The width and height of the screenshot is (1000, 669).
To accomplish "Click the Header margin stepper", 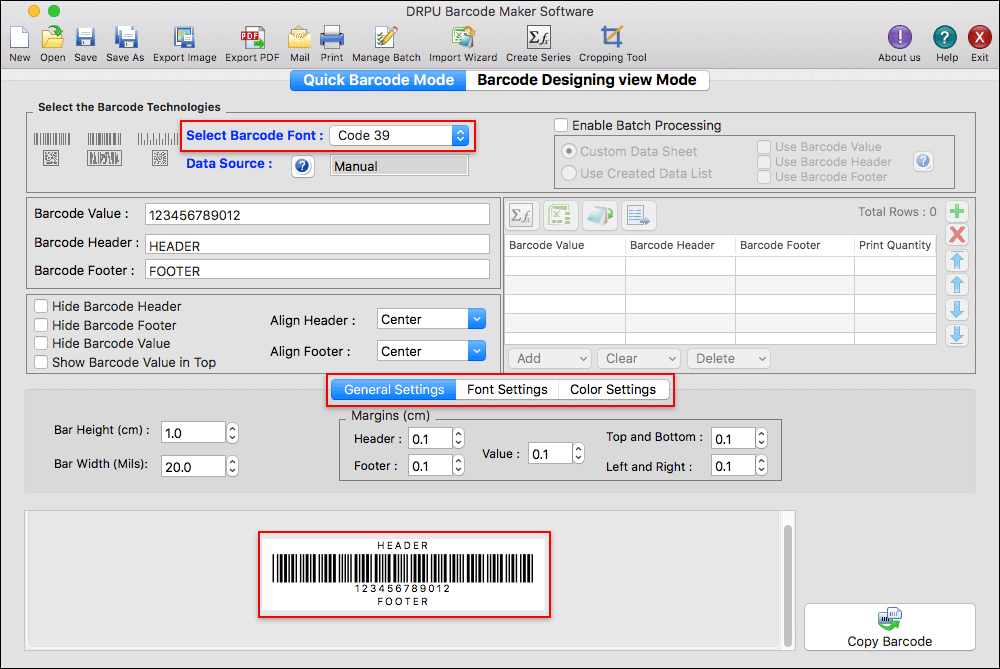I will click(459, 439).
